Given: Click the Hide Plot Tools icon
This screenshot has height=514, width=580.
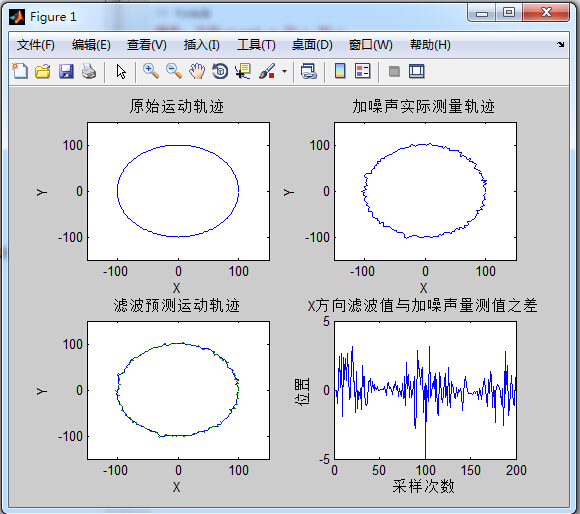Looking at the screenshot, I should point(394,71).
